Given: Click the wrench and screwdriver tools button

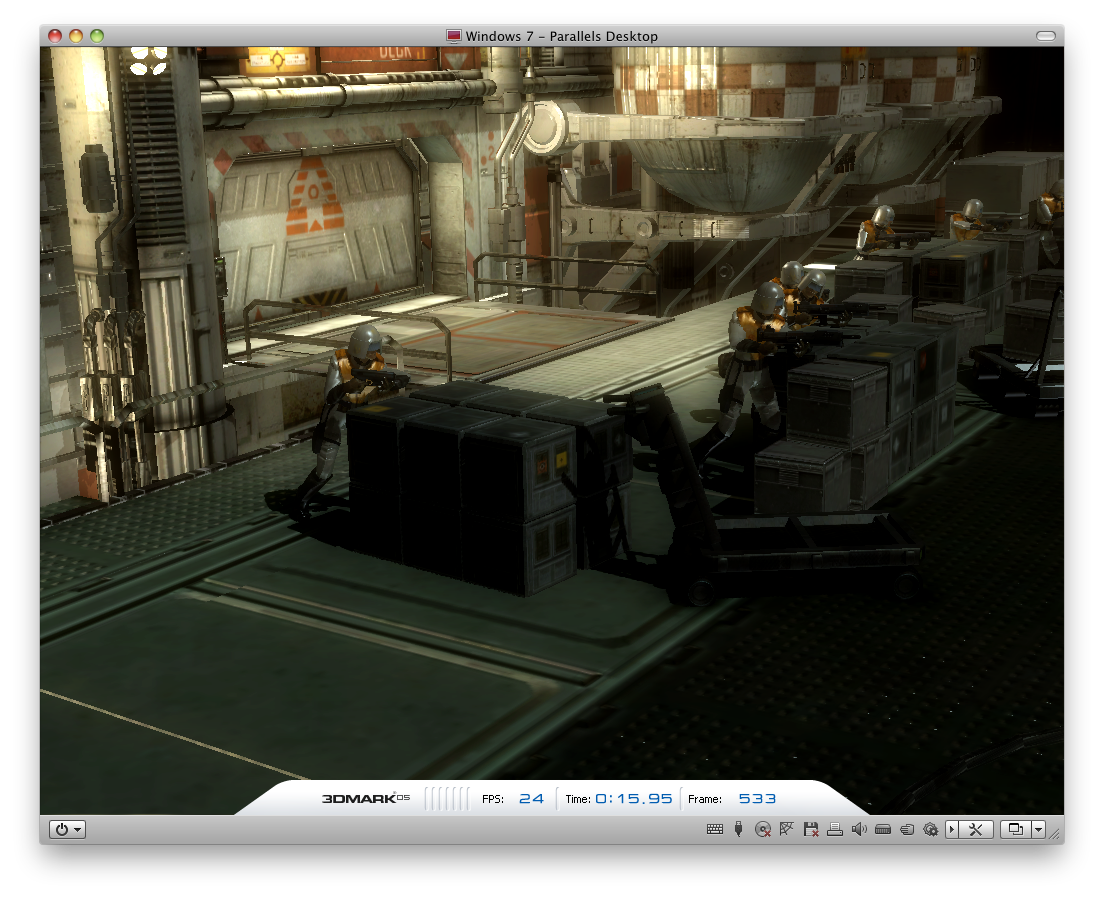Looking at the screenshot, I should pos(976,829).
